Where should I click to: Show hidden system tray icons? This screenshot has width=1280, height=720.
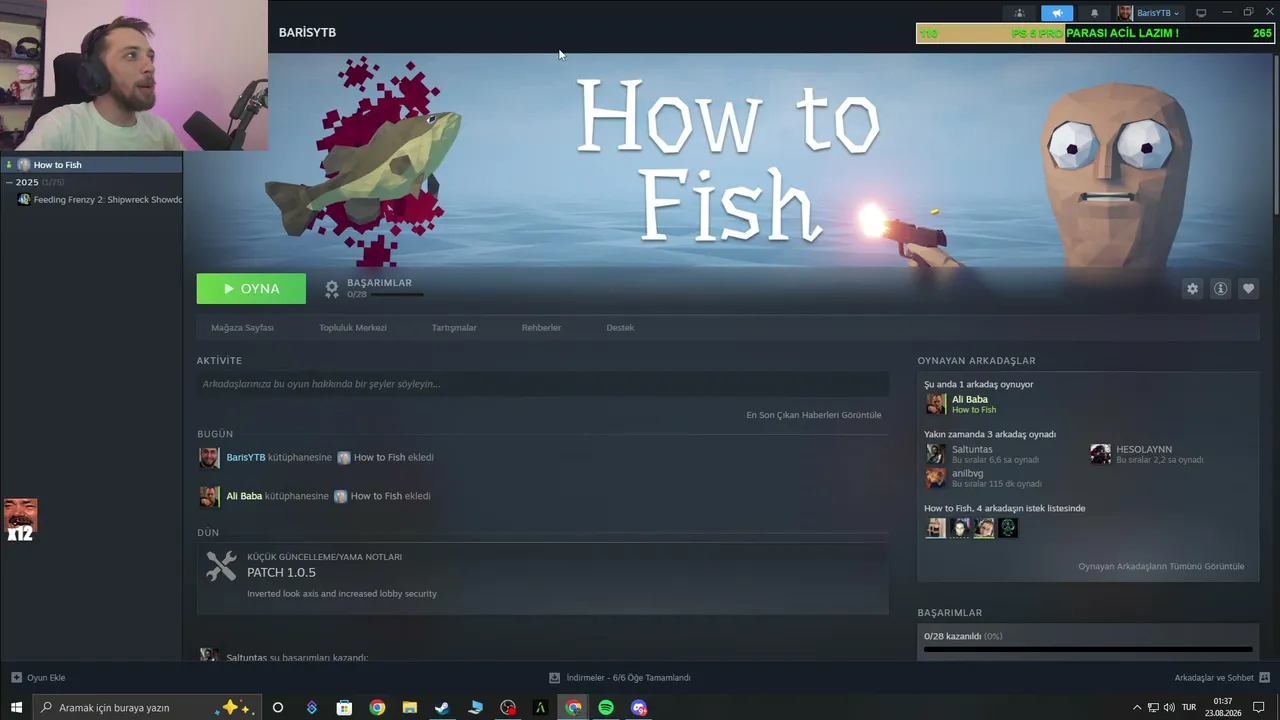pos(1136,708)
